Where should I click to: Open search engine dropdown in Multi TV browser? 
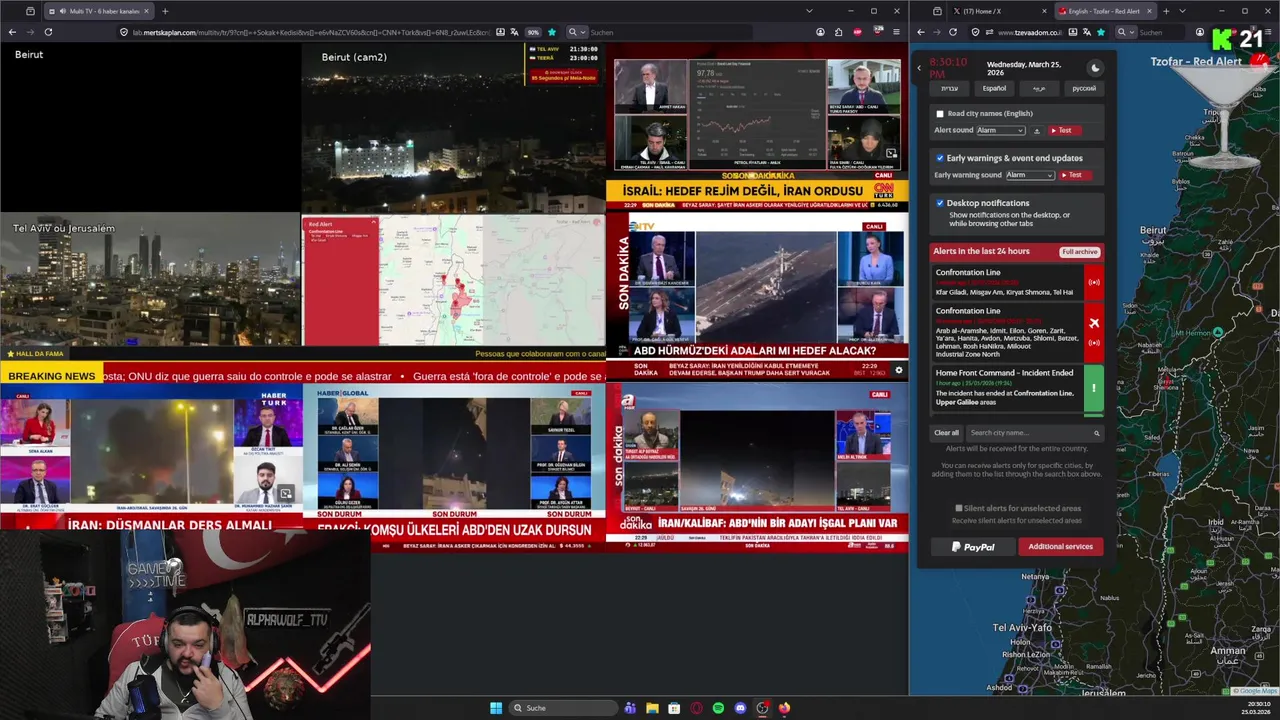coord(576,32)
